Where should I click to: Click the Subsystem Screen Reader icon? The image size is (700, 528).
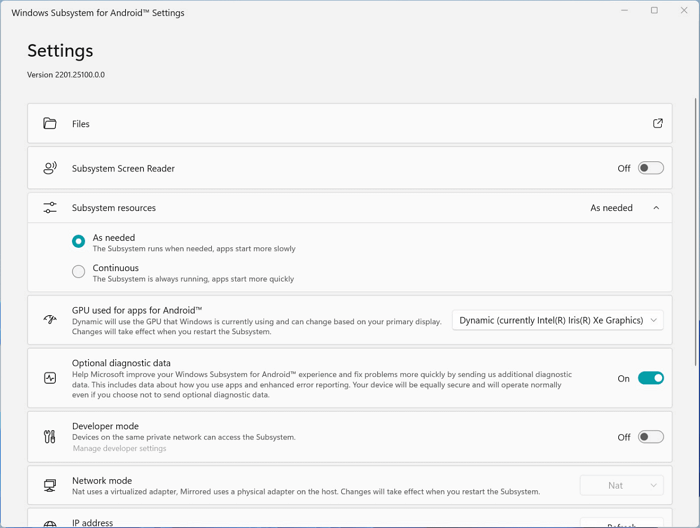pos(50,168)
